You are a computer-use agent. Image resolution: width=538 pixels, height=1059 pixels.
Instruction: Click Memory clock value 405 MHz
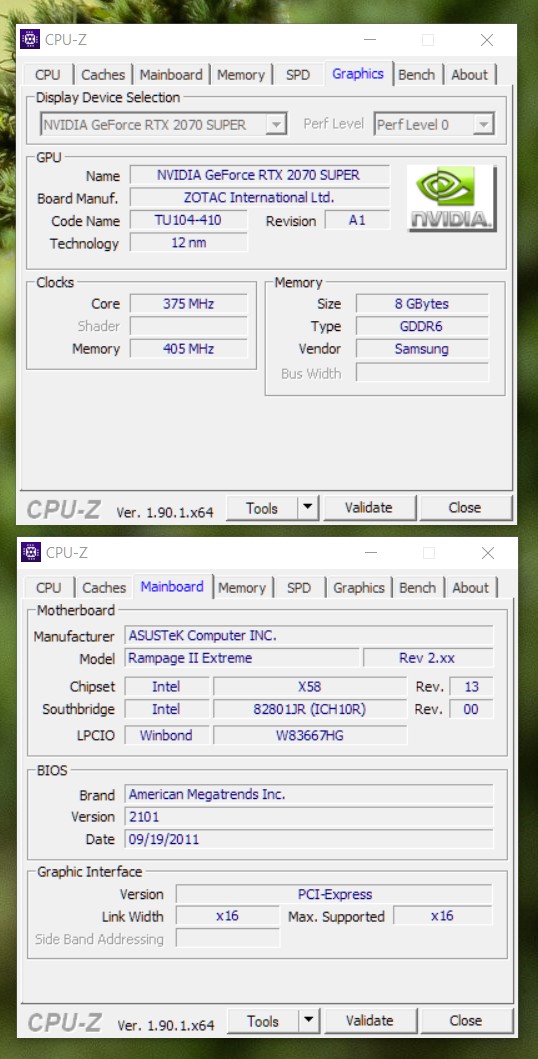point(188,348)
